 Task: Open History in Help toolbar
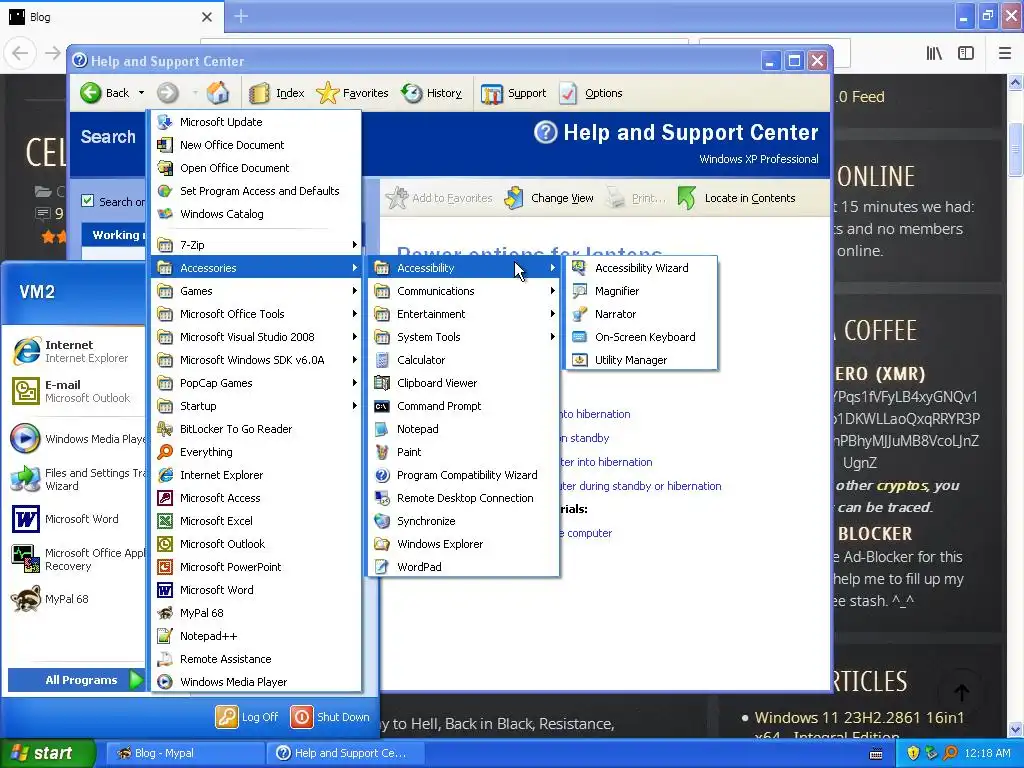point(432,93)
